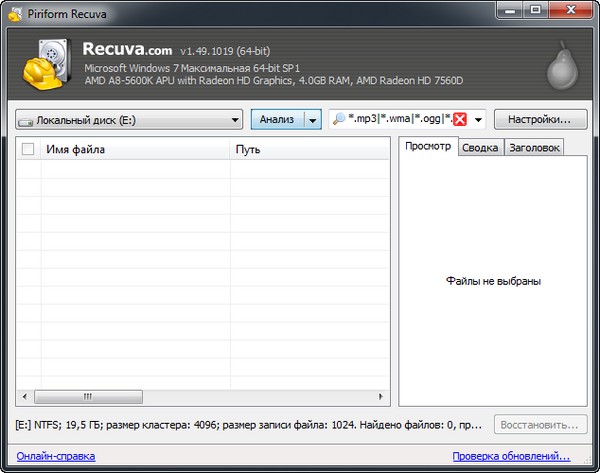
Task: Click the Piriform pear logo icon
Action: [560, 66]
